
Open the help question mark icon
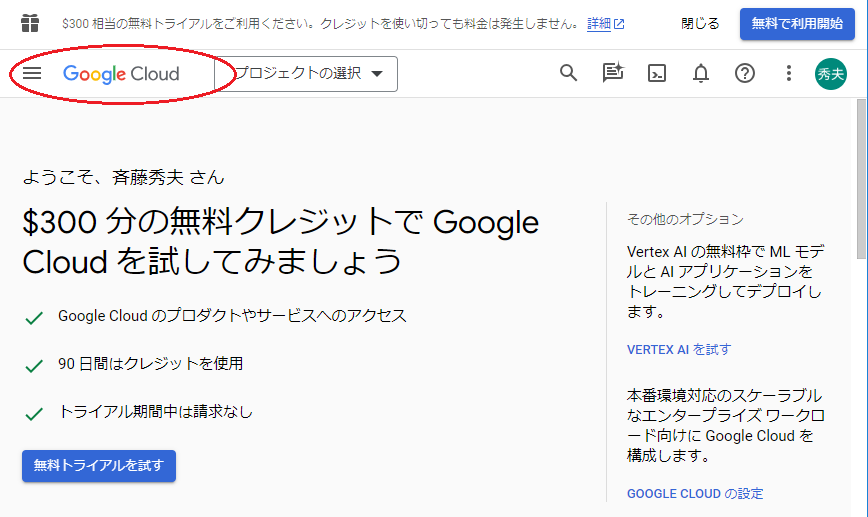[x=745, y=73]
